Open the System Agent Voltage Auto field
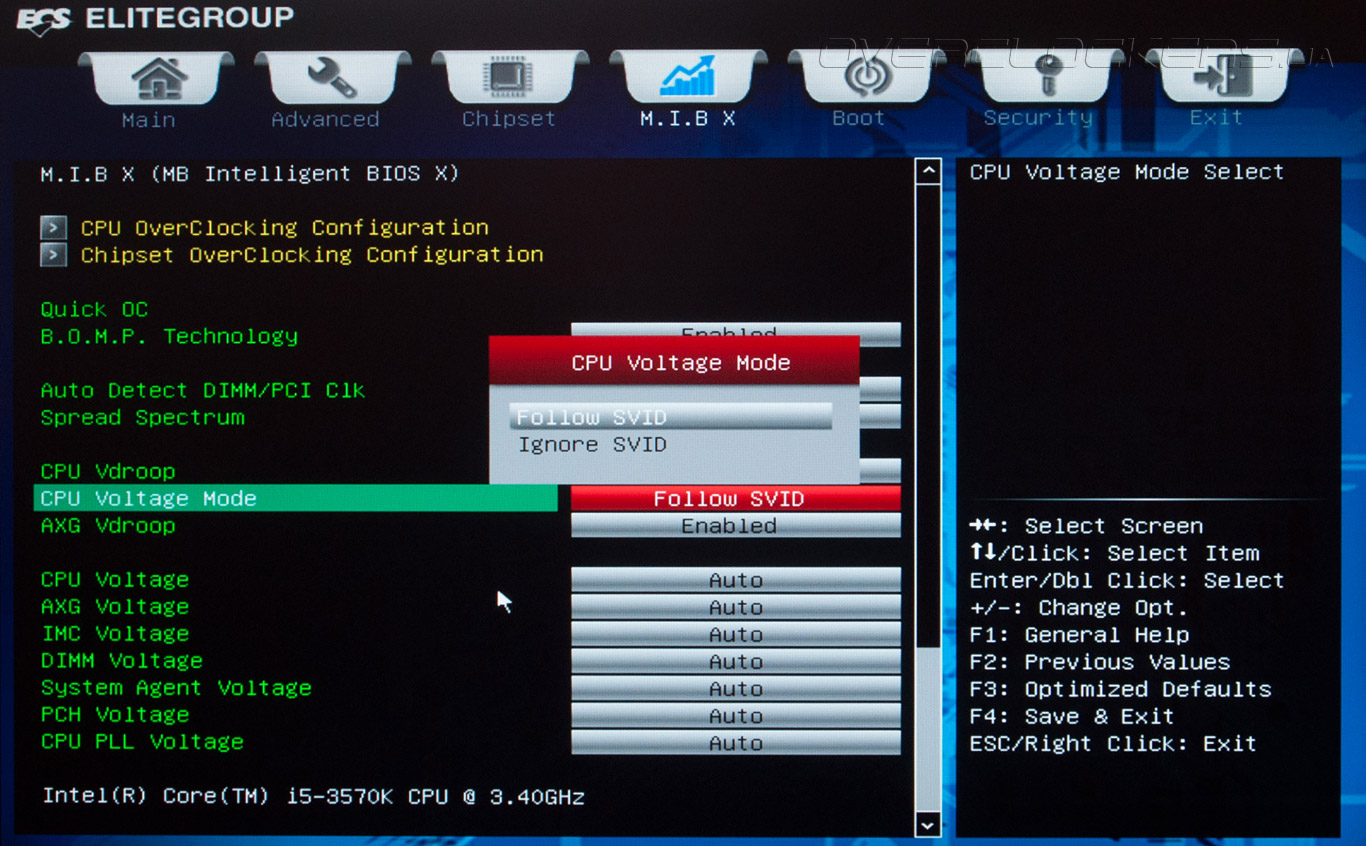Image resolution: width=1366 pixels, height=846 pixels. [735, 688]
